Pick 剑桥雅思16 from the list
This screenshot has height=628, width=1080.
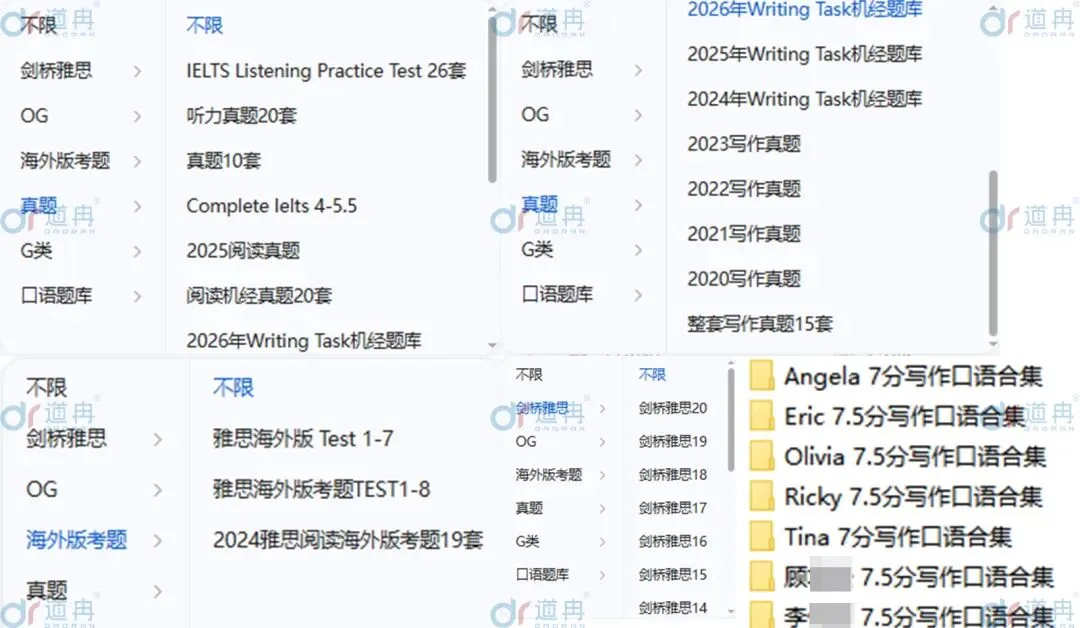[x=672, y=541]
